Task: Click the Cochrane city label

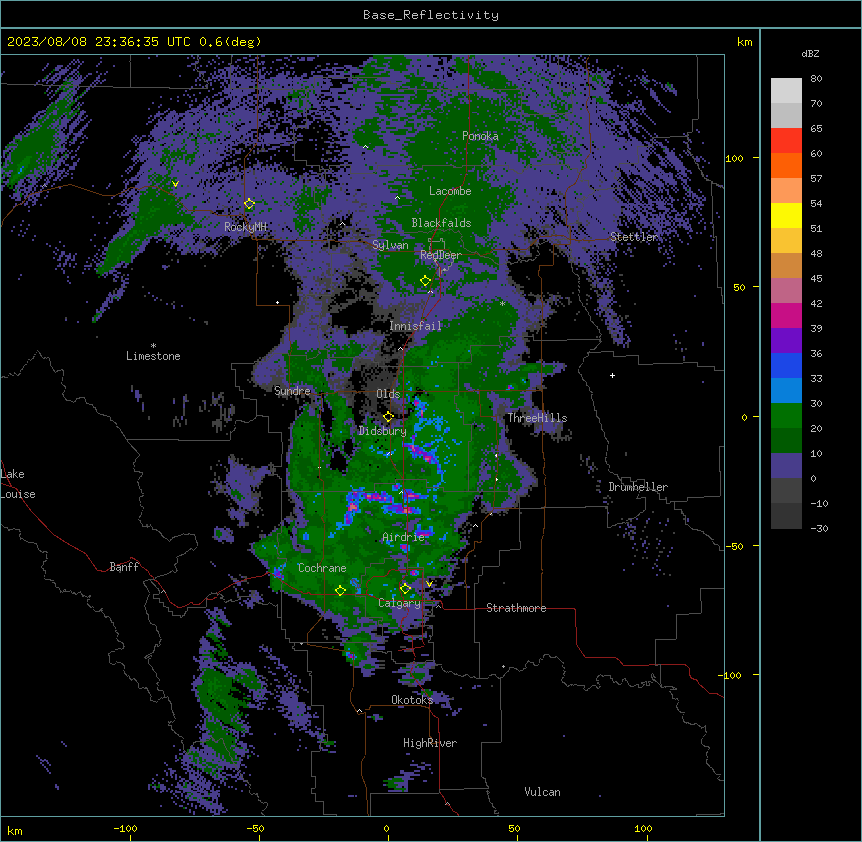Action: [322, 568]
